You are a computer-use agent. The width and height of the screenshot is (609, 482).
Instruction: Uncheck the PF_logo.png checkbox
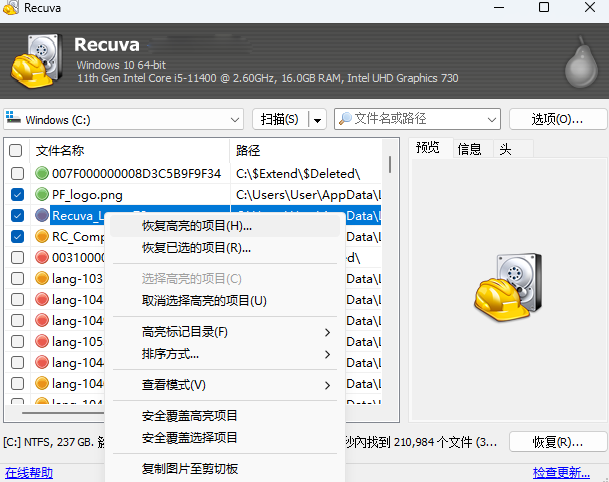(x=16, y=194)
